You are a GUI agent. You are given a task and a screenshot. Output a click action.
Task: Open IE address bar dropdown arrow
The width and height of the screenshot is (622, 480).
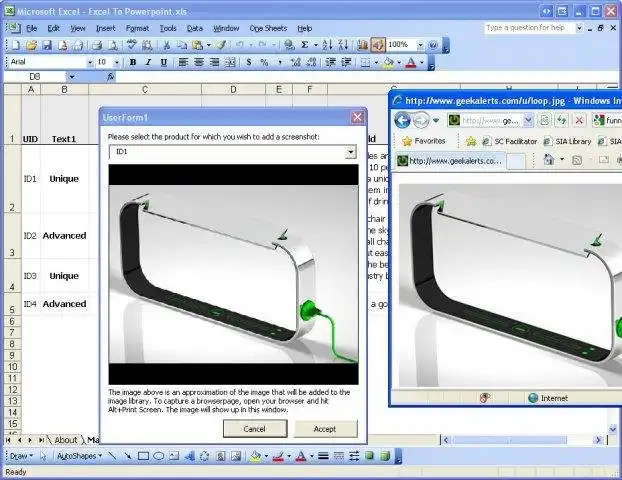(x=528, y=121)
